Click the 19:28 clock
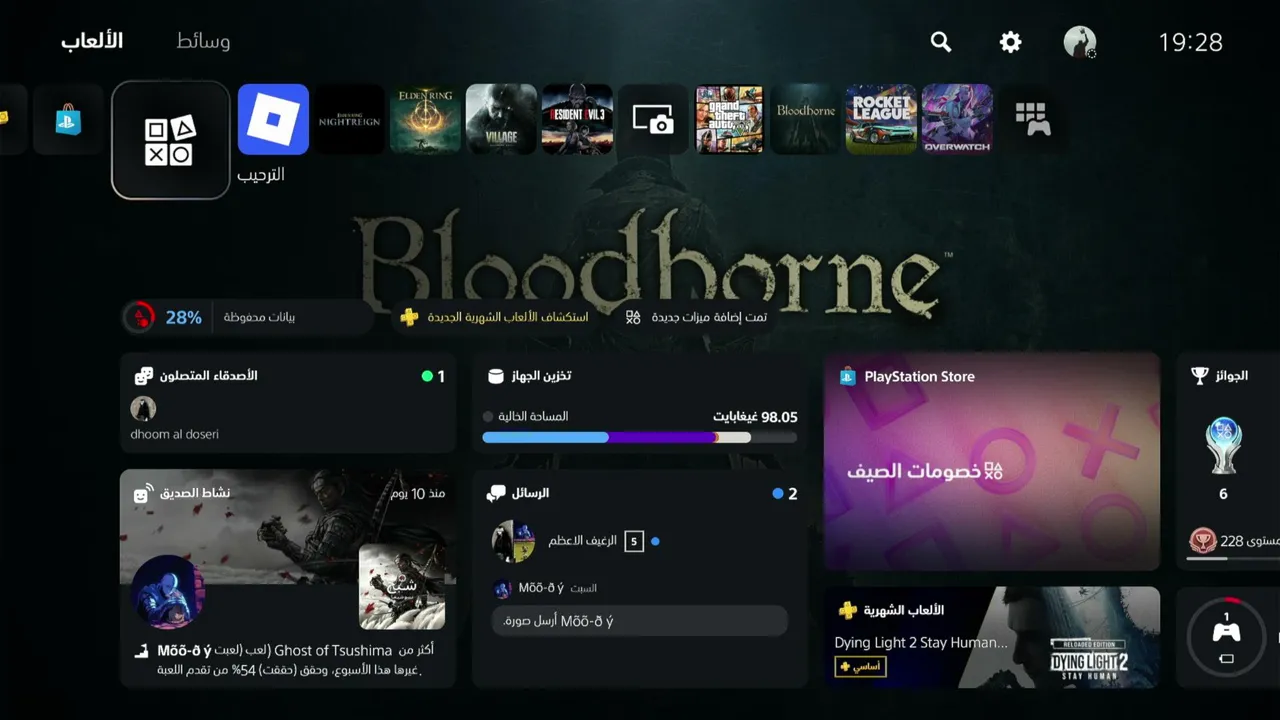Screen dimensions: 1280x720 click(1190, 42)
